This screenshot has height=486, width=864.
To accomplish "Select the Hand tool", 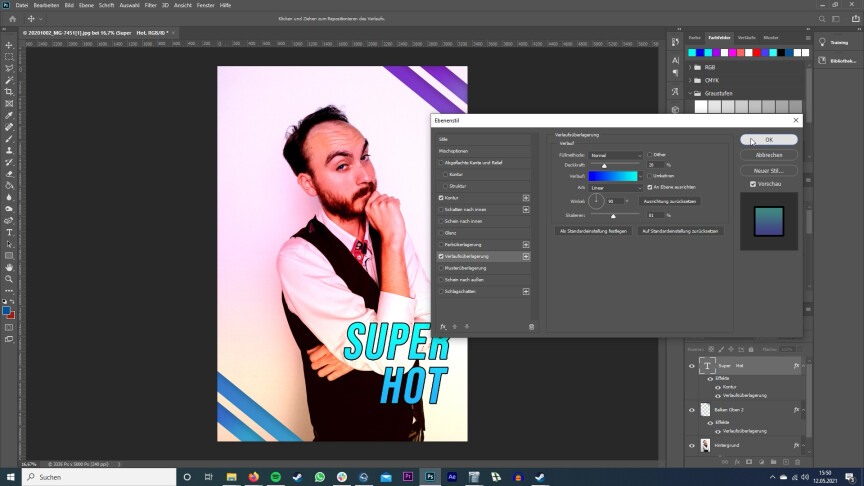I will pos(9,267).
